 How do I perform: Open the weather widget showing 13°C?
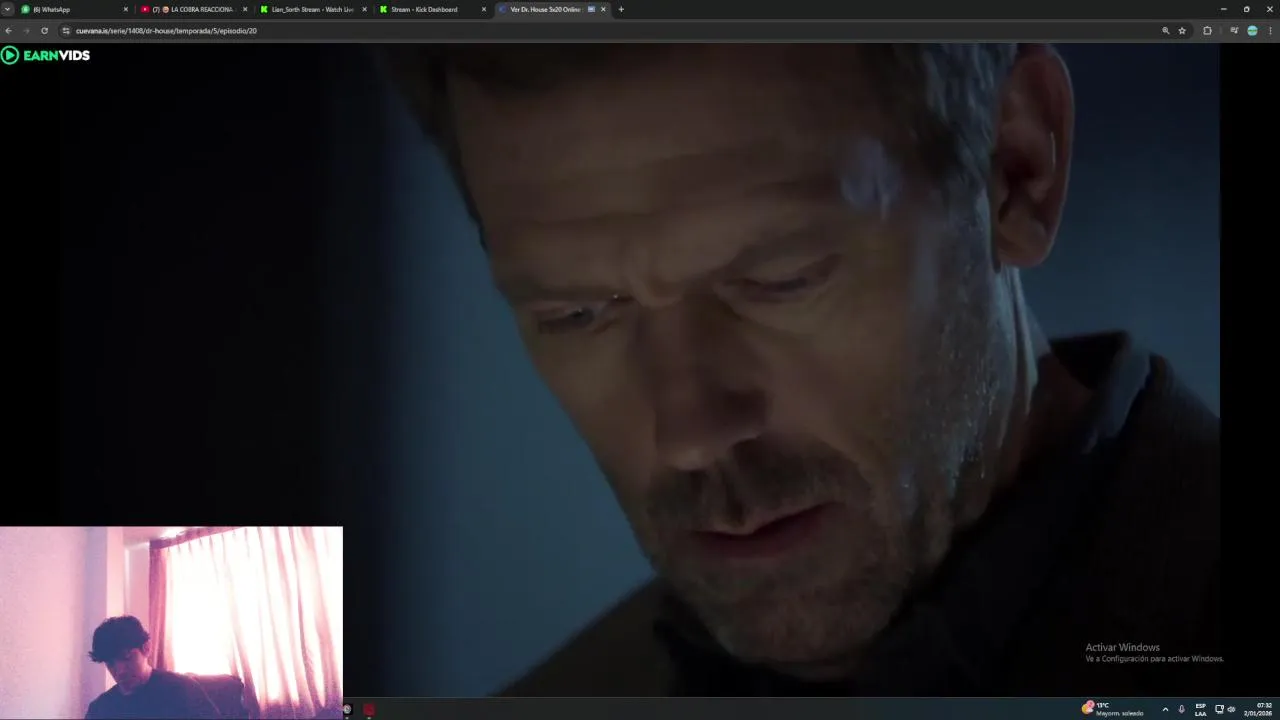tap(1112, 709)
